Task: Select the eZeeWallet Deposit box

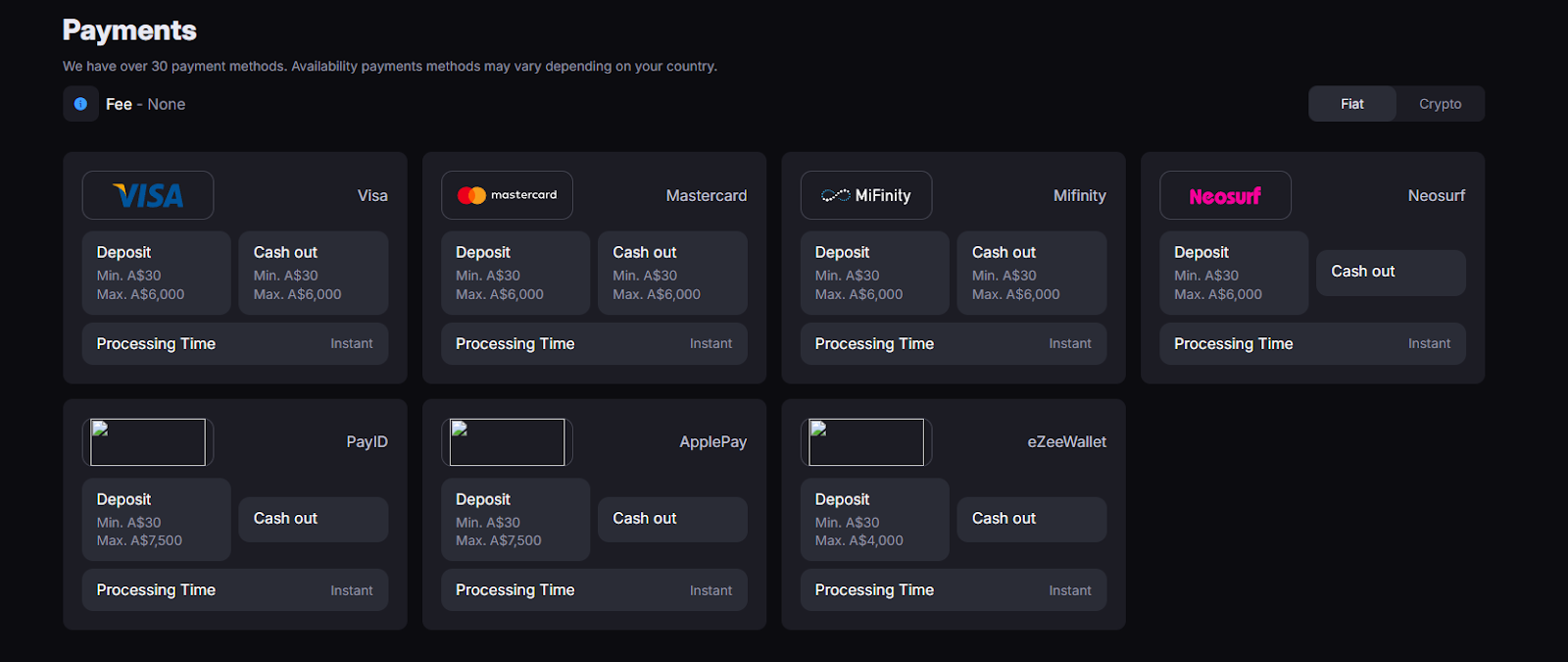Action: (875, 520)
